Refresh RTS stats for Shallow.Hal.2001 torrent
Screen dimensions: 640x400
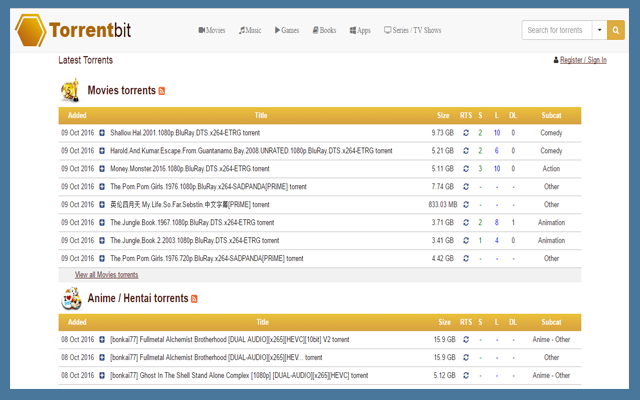(465, 133)
